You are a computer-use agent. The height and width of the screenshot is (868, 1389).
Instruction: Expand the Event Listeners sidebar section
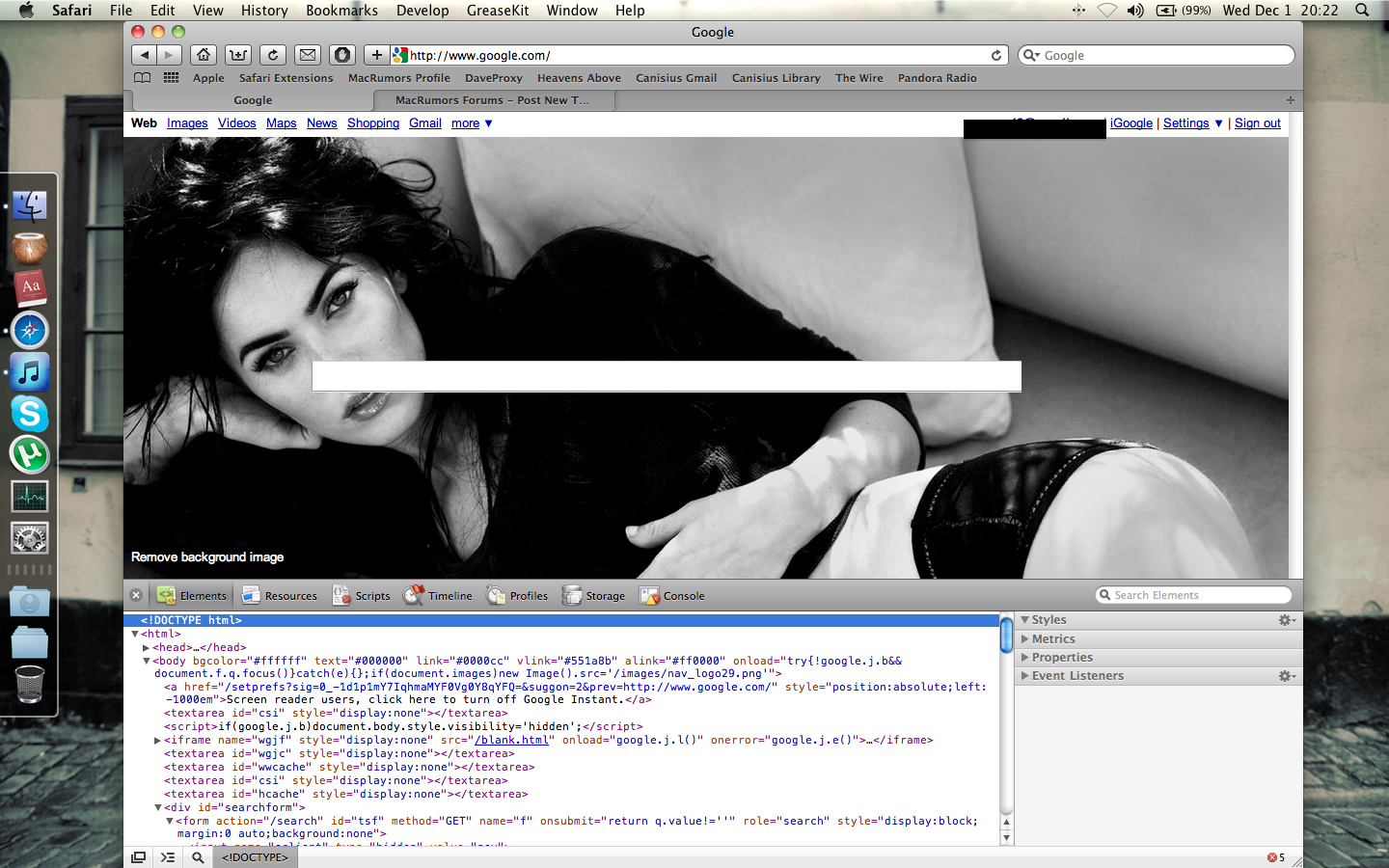pyautogui.click(x=1025, y=675)
